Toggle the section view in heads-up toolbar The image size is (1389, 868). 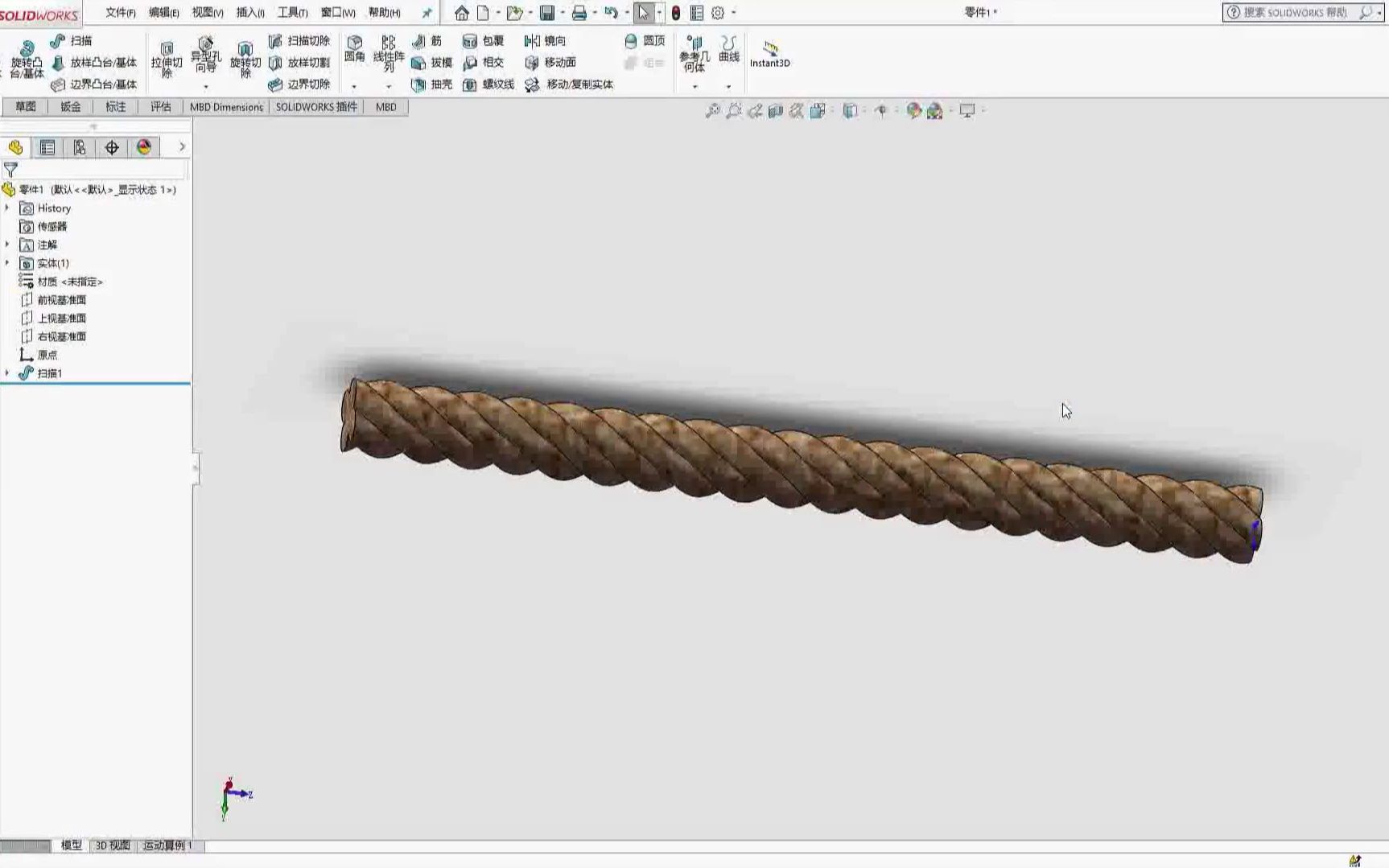coord(775,110)
